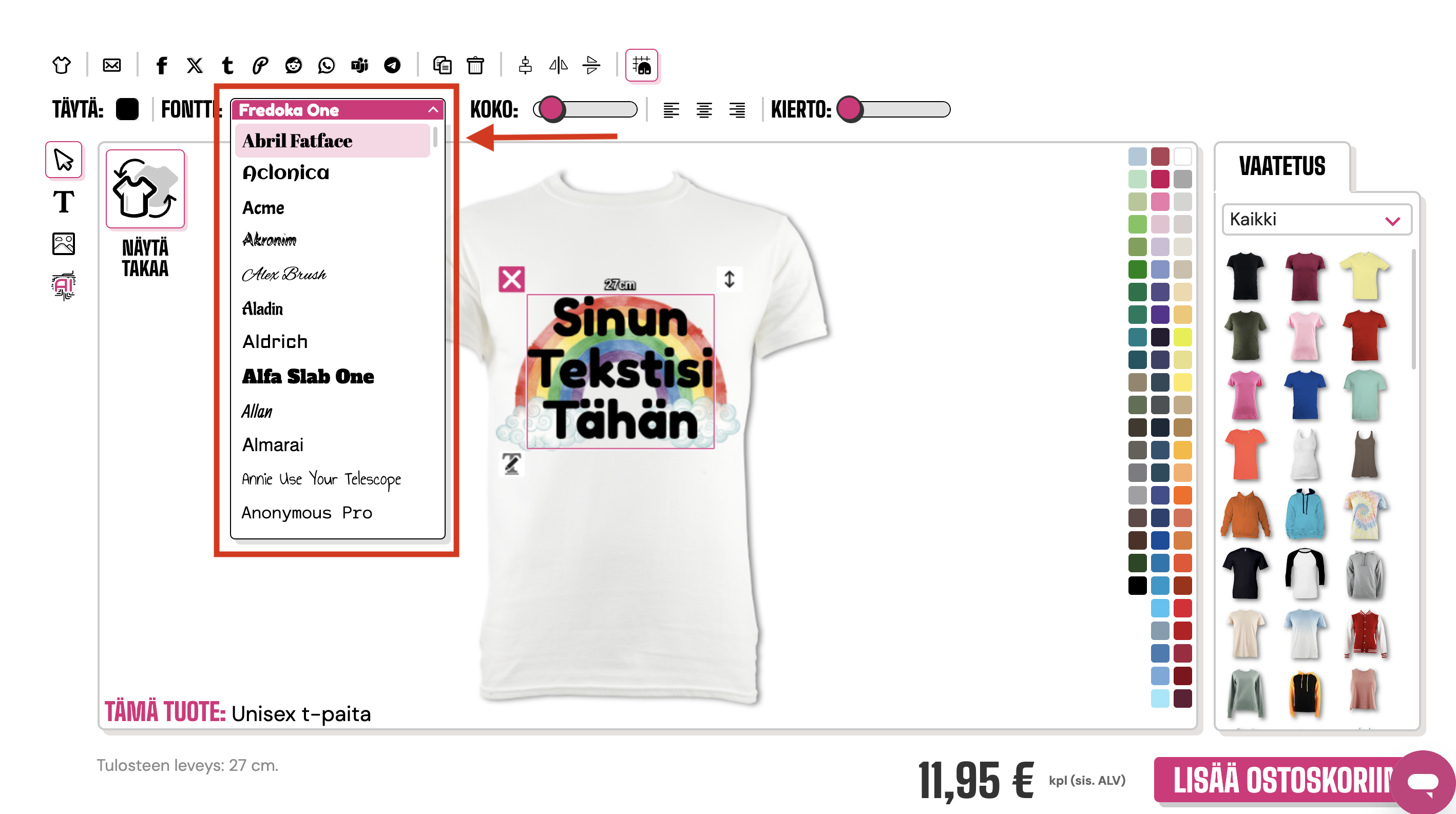The image size is (1456, 814).
Task: Select the text tool T icon
Action: point(63,202)
